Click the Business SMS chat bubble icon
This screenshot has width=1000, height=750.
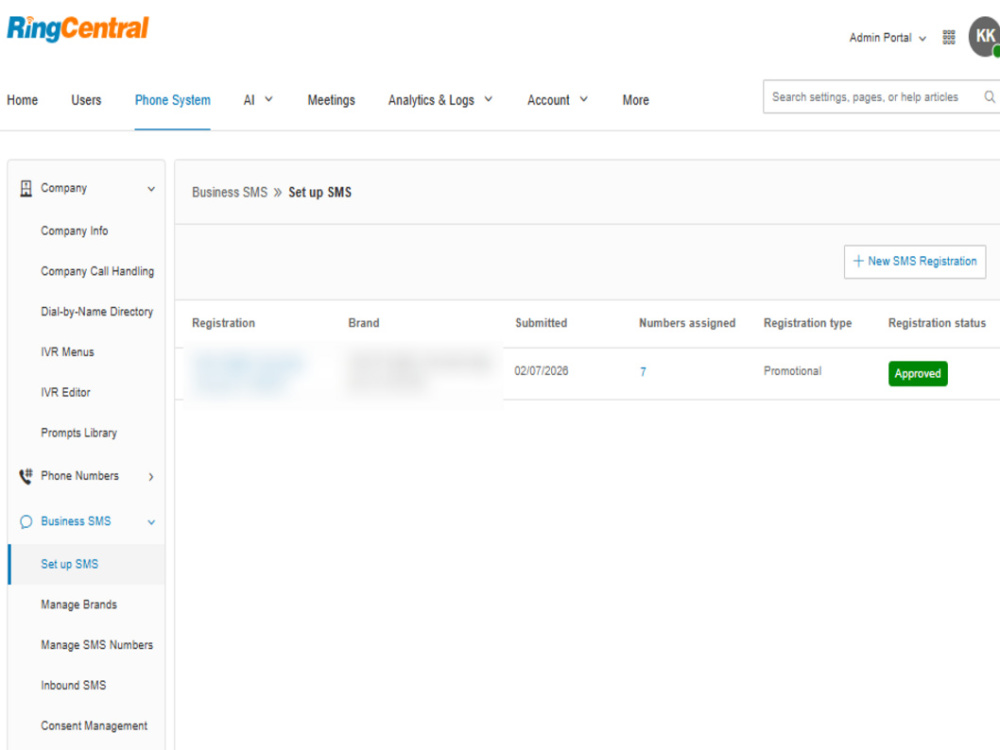click(x=26, y=522)
